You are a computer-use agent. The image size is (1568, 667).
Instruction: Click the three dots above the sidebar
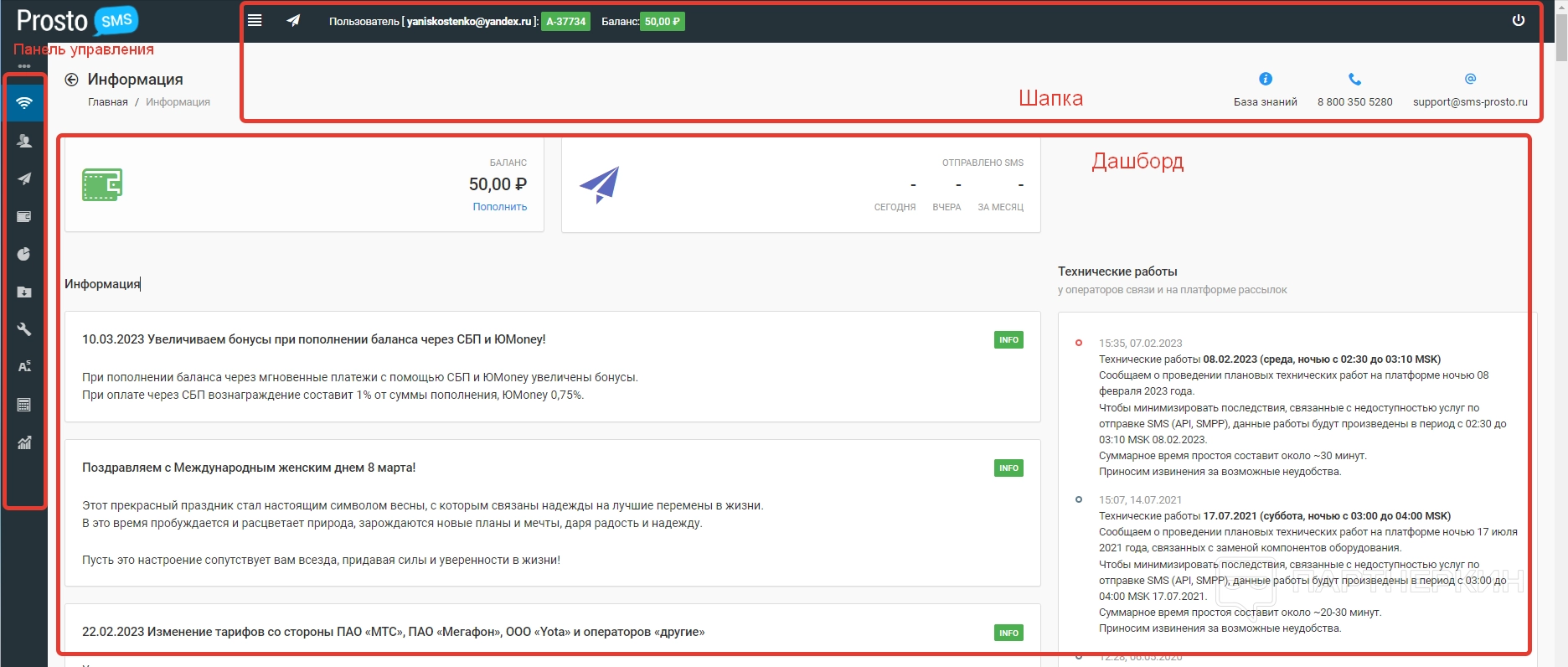tap(24, 66)
